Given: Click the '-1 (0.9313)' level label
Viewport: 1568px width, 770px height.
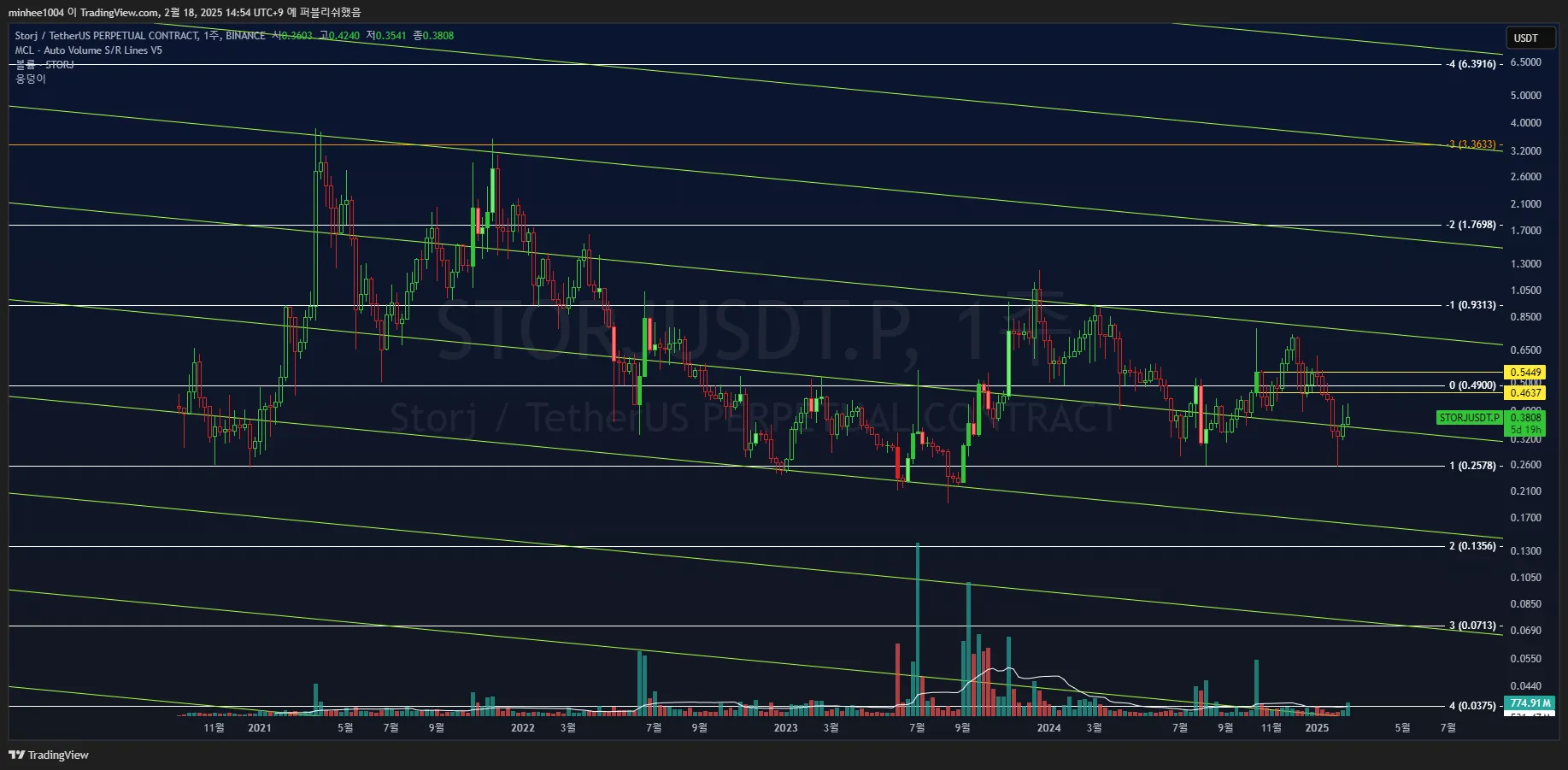Looking at the screenshot, I should click(x=1471, y=305).
